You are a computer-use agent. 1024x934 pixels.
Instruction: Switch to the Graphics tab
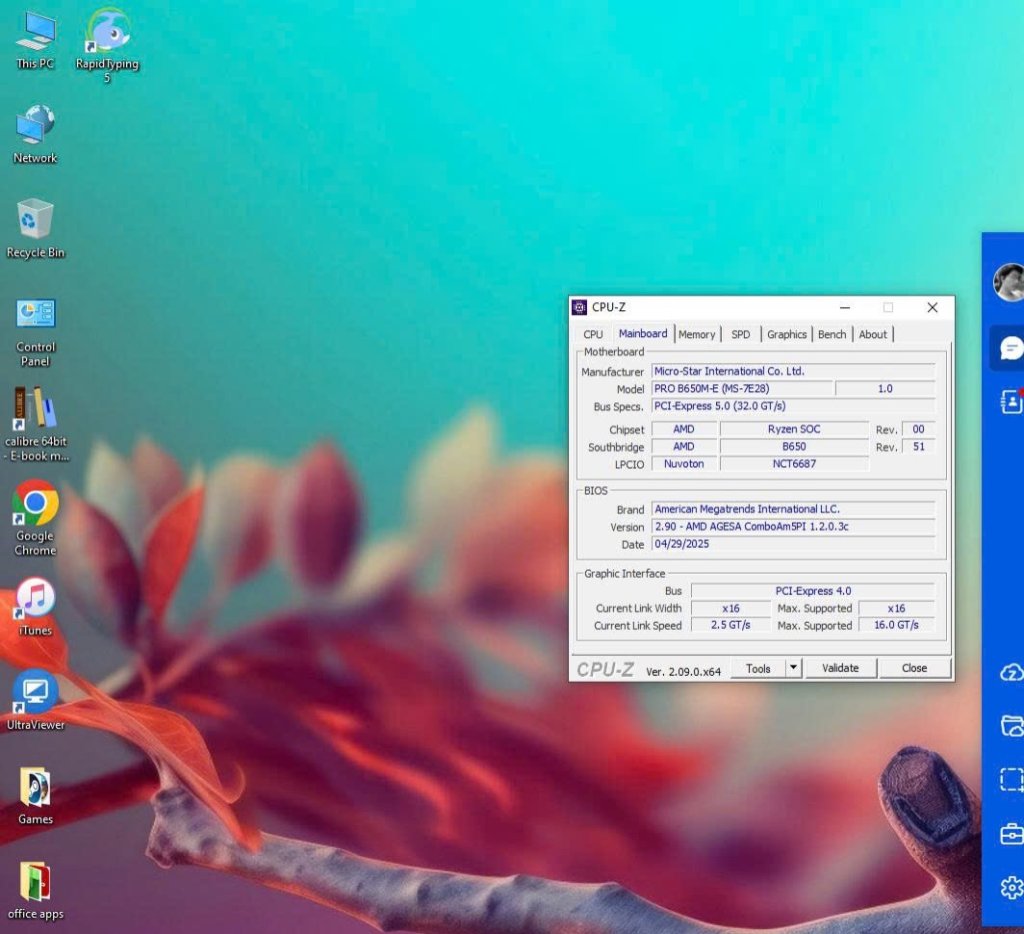coord(786,334)
